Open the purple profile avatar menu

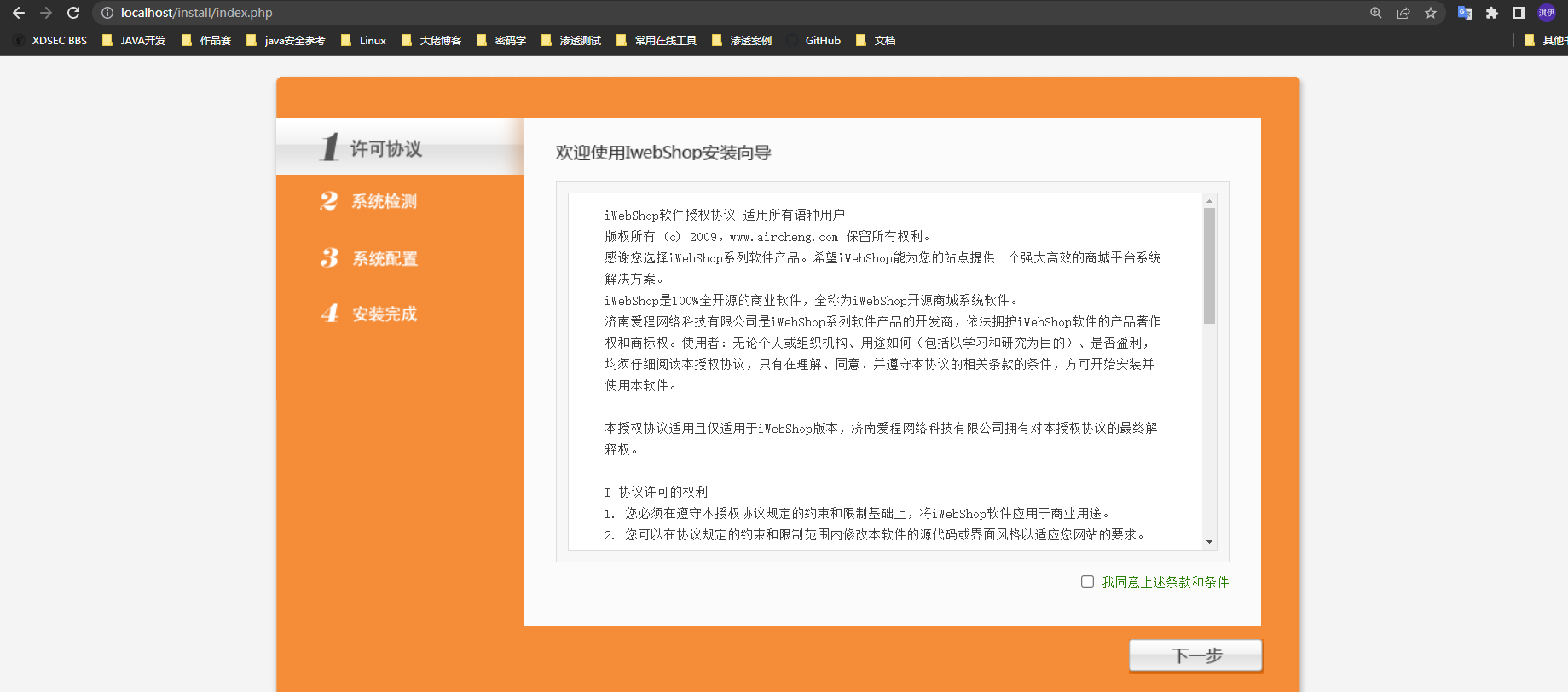click(x=1546, y=13)
